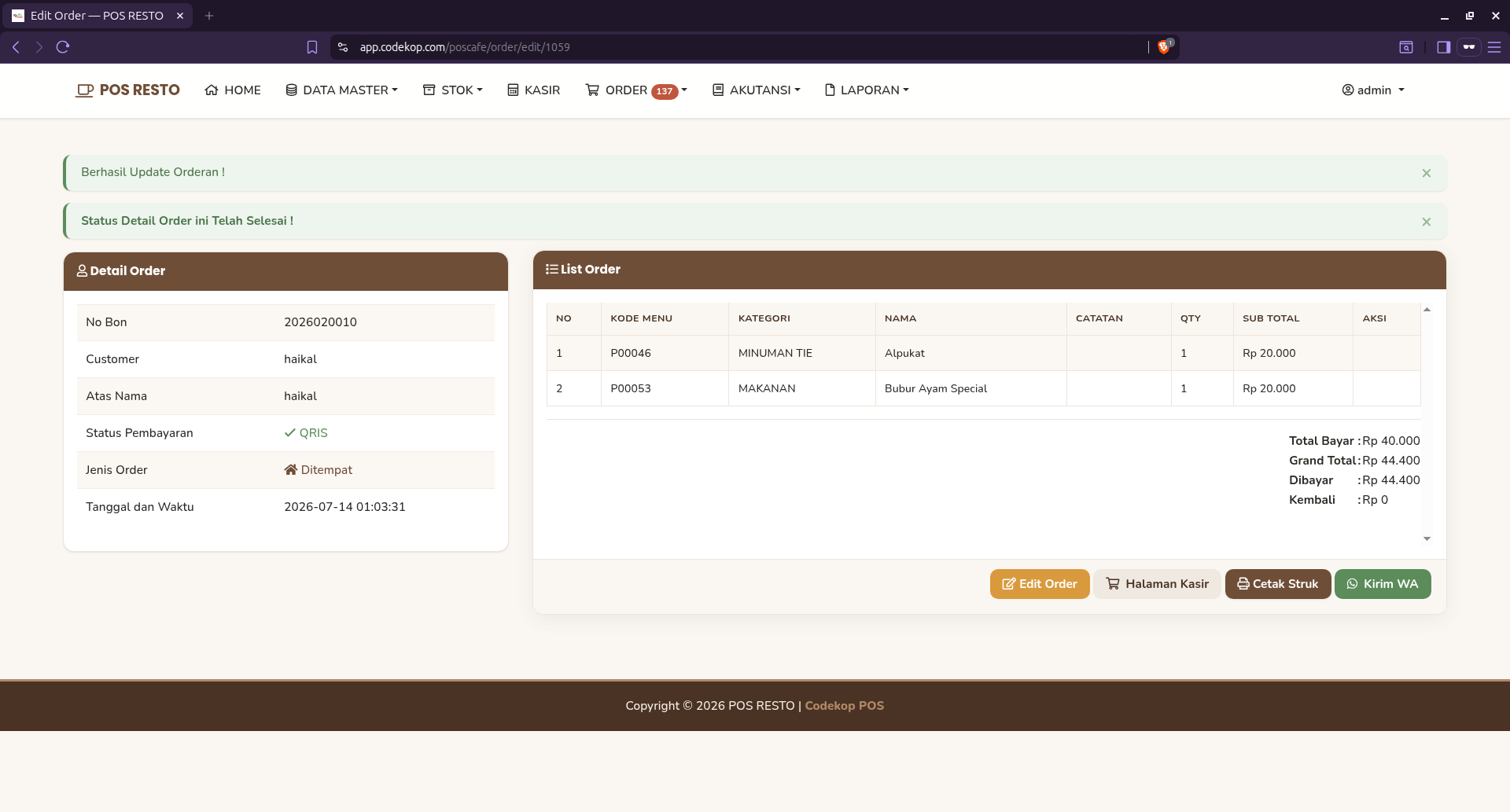Go back with the browser back arrow
The height and width of the screenshot is (812, 1510).
[16, 47]
